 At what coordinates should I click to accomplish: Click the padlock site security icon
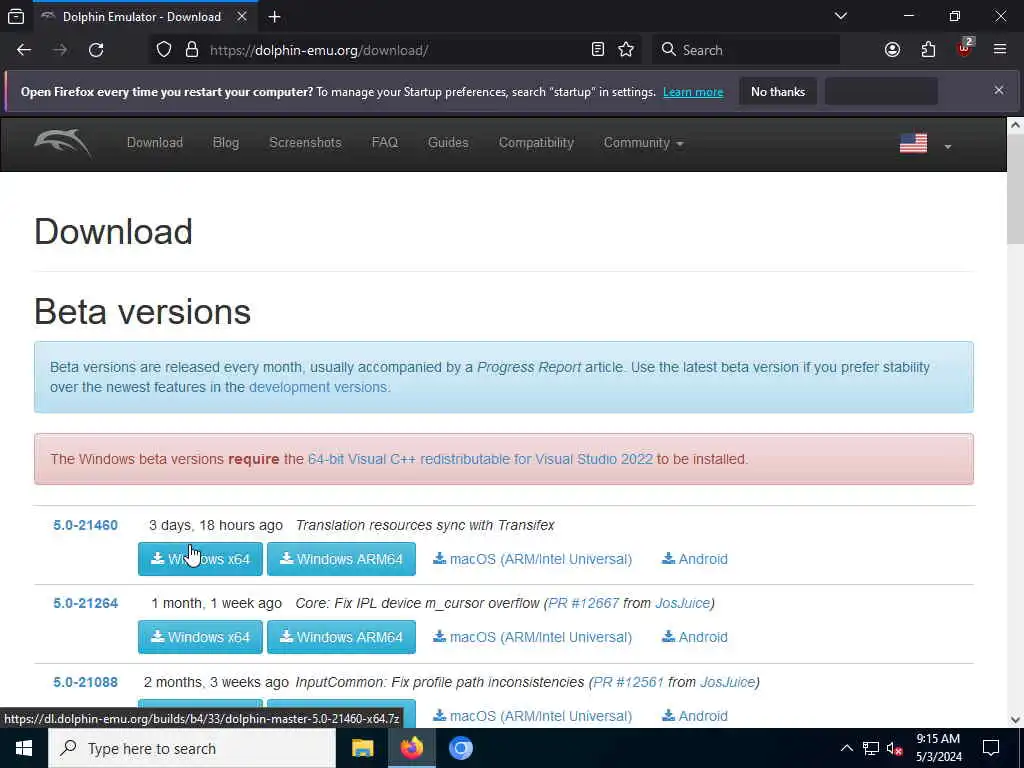[x=191, y=50]
